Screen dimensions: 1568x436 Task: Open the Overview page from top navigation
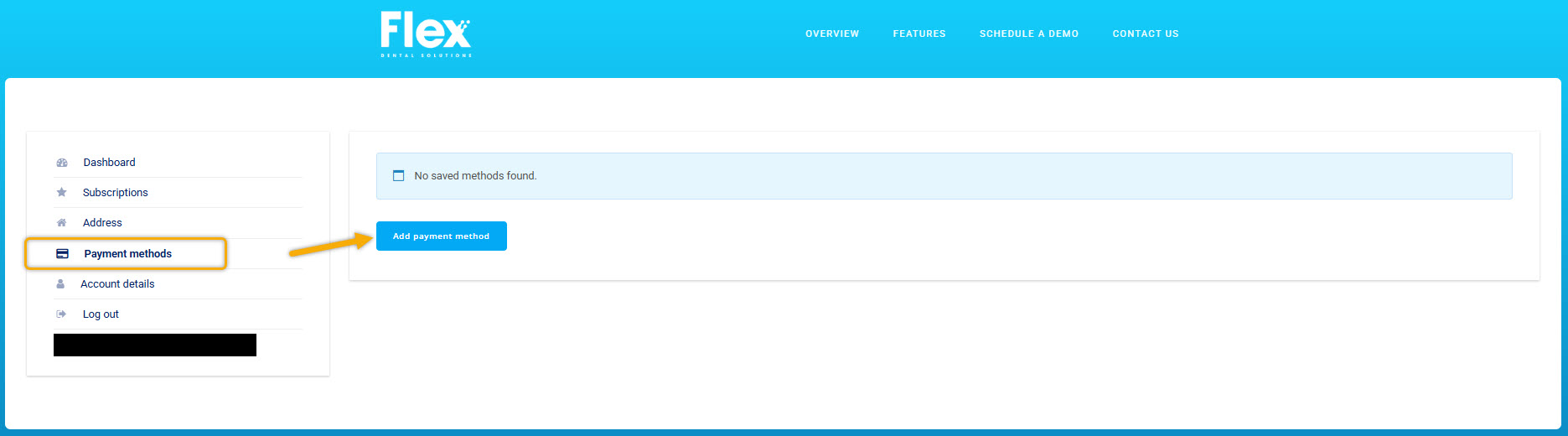pyautogui.click(x=832, y=34)
